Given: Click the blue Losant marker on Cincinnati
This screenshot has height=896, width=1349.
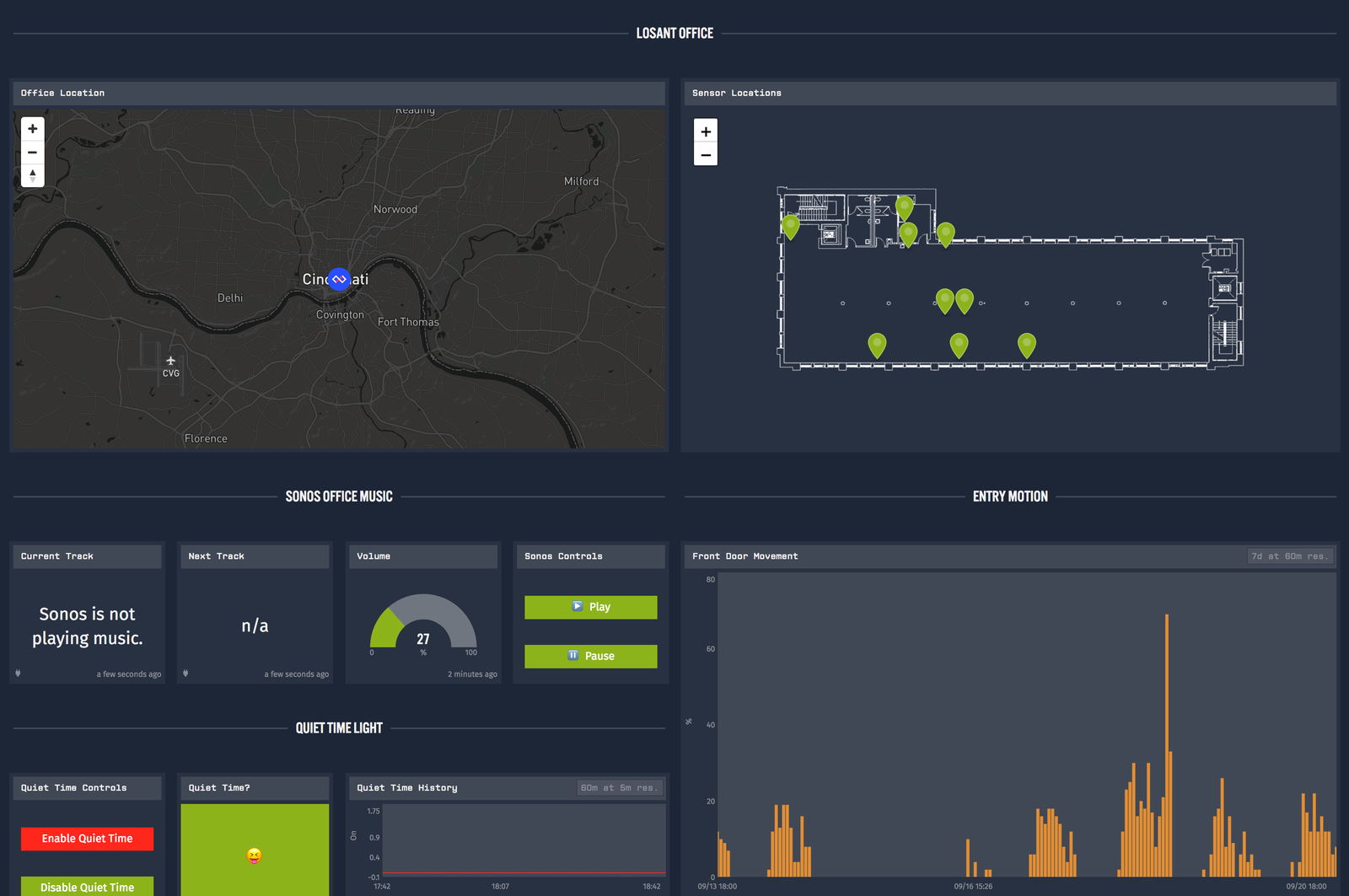Looking at the screenshot, I should pyautogui.click(x=339, y=279).
